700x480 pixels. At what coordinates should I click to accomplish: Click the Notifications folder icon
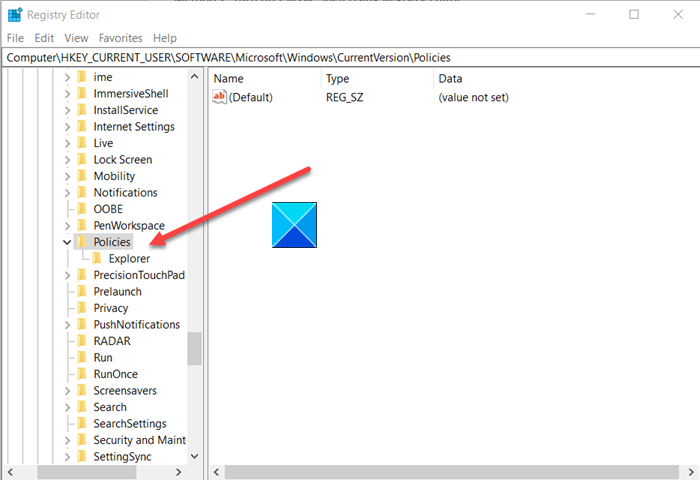[82, 192]
